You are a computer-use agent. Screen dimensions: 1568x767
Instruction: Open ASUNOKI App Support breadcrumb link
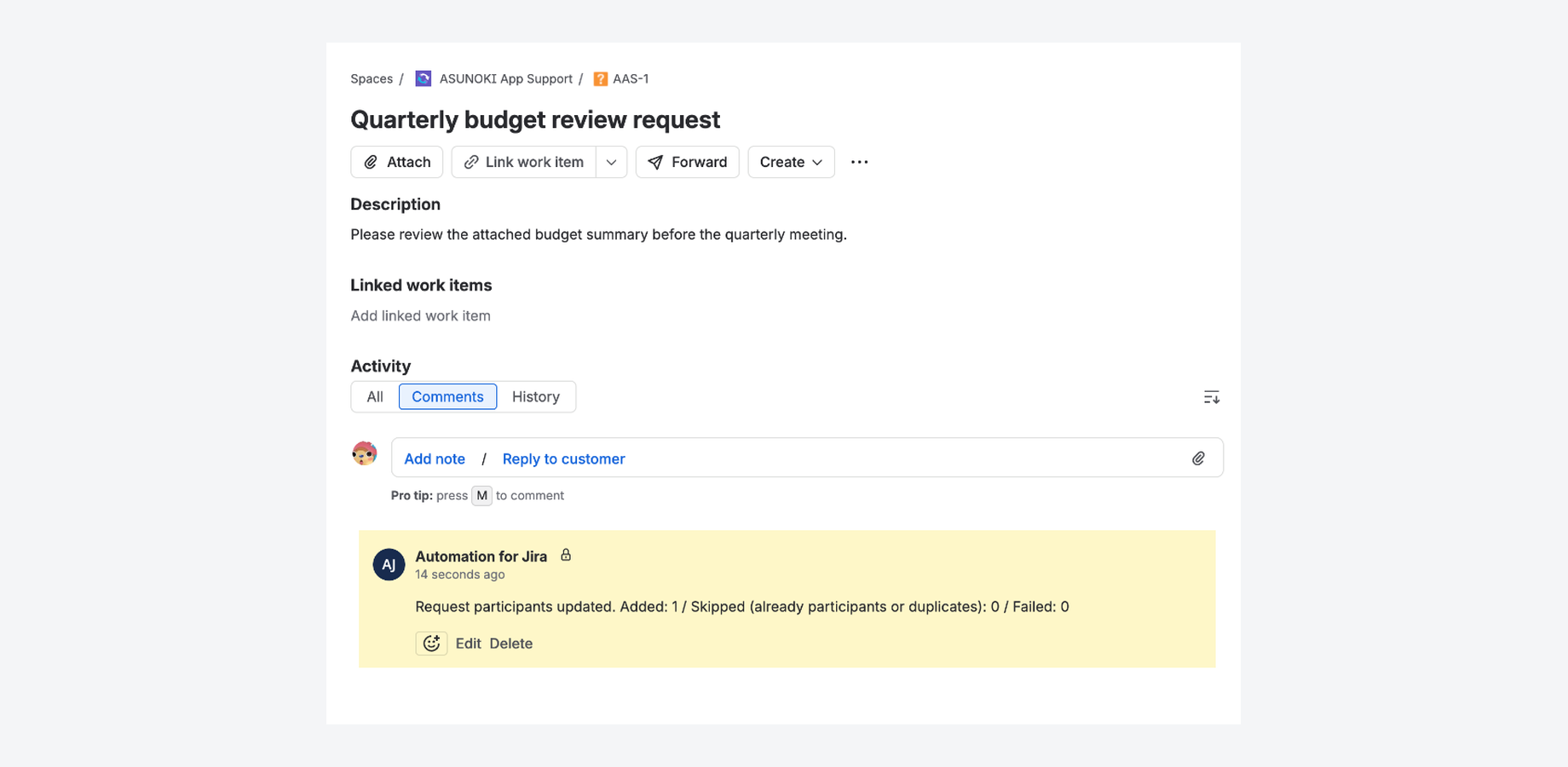(506, 79)
